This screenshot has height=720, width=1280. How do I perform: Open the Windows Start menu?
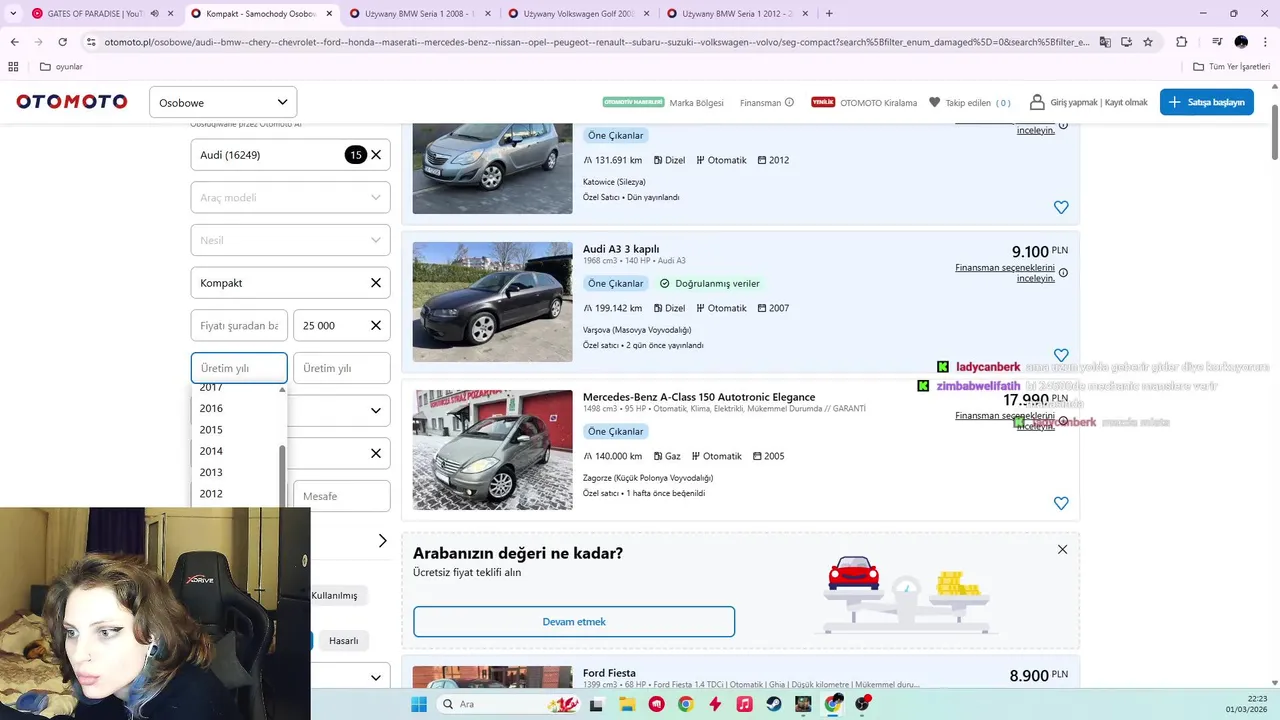pyautogui.click(x=419, y=704)
